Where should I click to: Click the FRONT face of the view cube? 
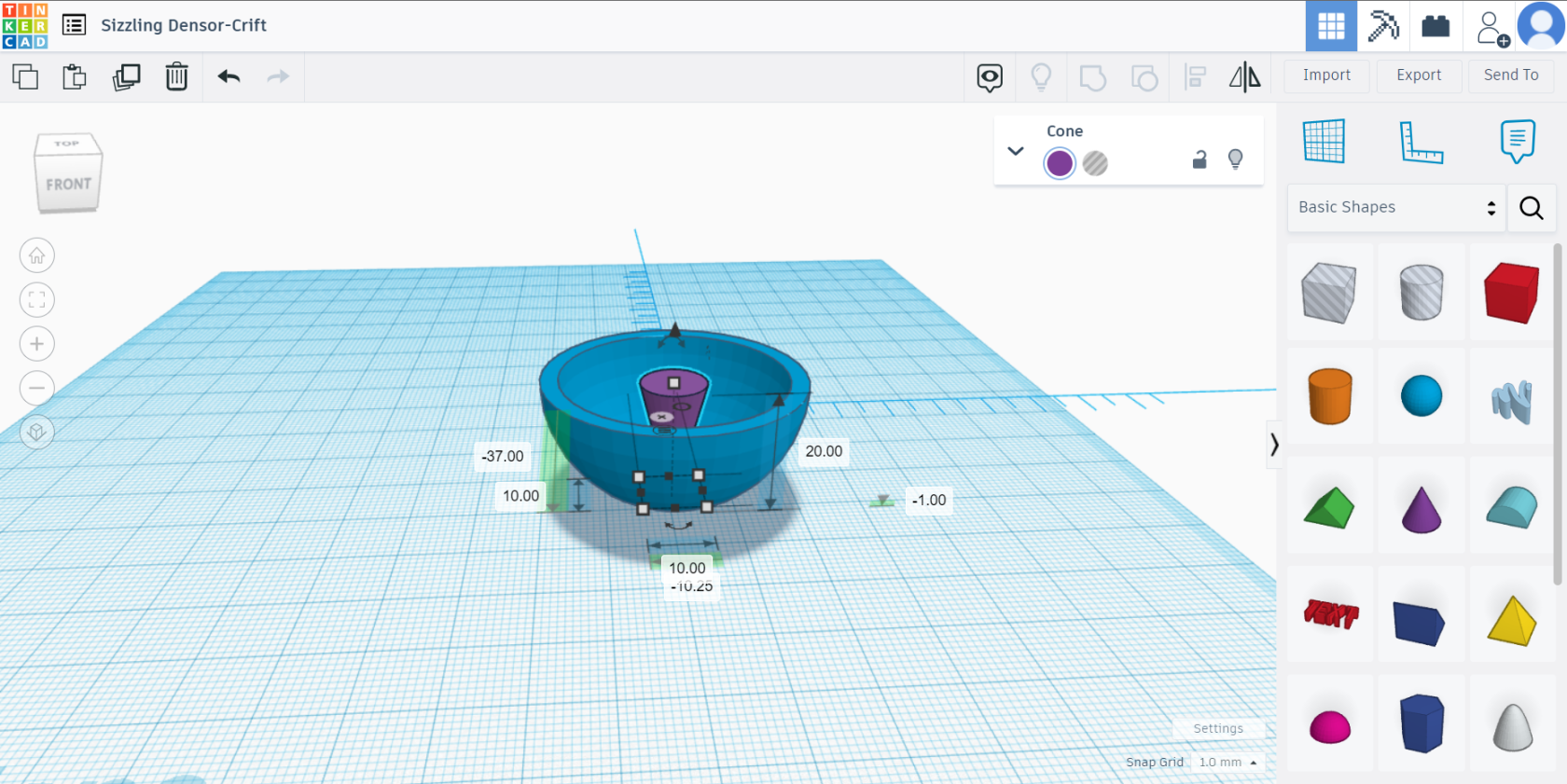pyautogui.click(x=69, y=185)
